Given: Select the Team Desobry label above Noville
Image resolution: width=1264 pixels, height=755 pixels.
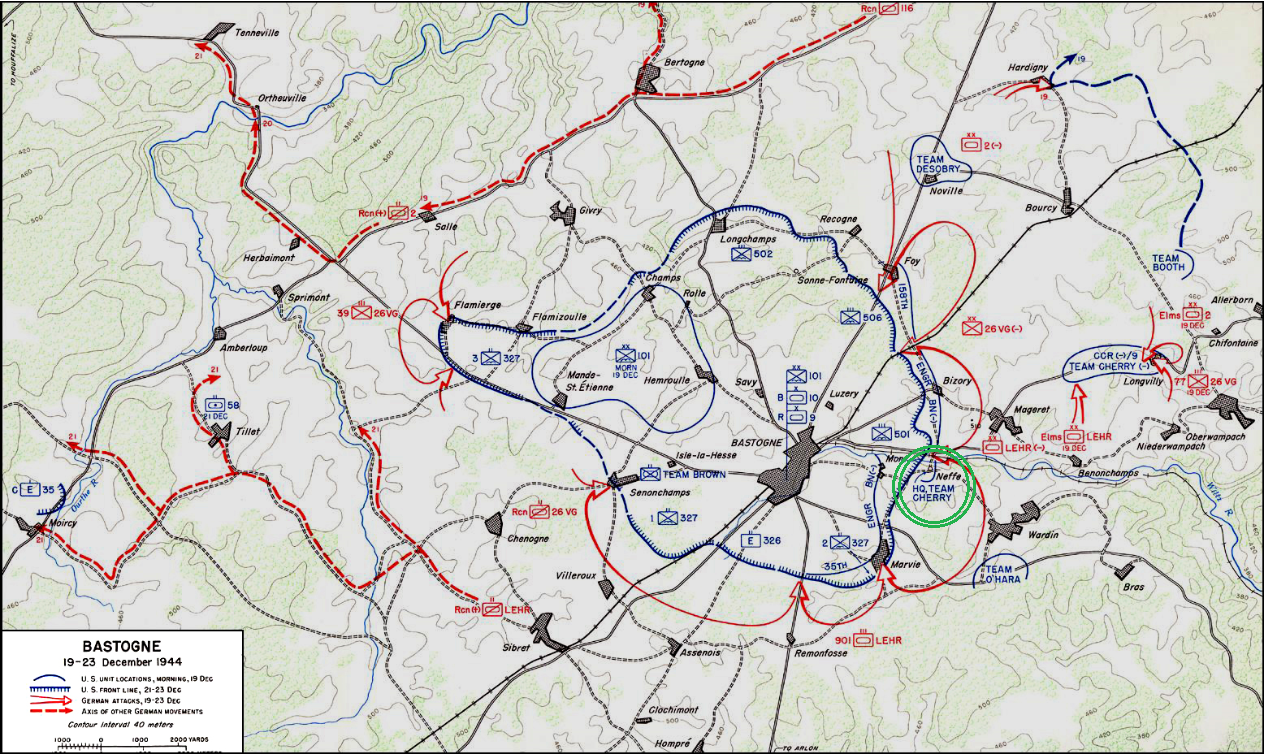Looking at the screenshot, I should tap(937, 165).
